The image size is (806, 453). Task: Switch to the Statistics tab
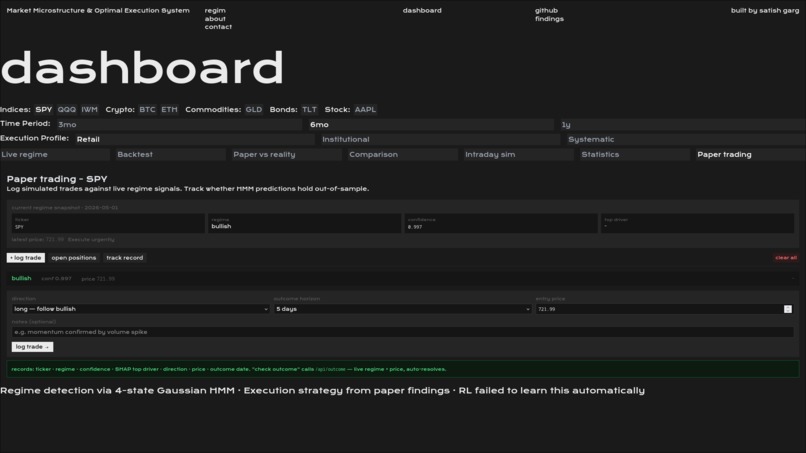[635, 154]
